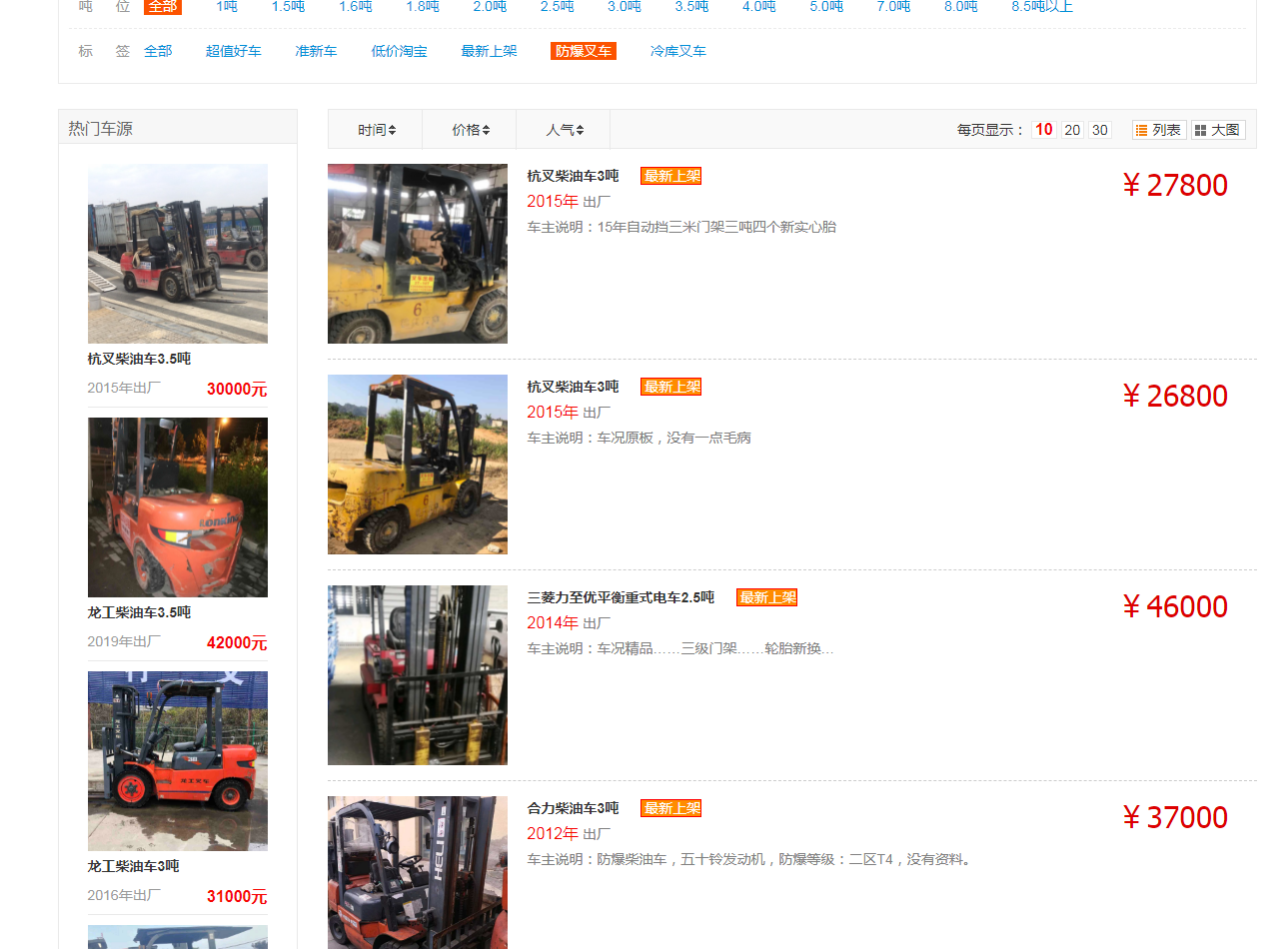Click sidebar price 30000元
This screenshot has height=949, width=1288.
click(x=237, y=390)
